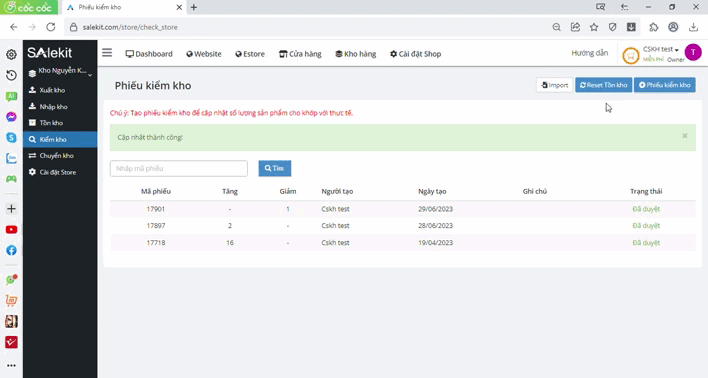Click the Giảm value 1 for slip 17901
Image resolution: width=708 pixels, height=378 pixels.
[x=288, y=209]
